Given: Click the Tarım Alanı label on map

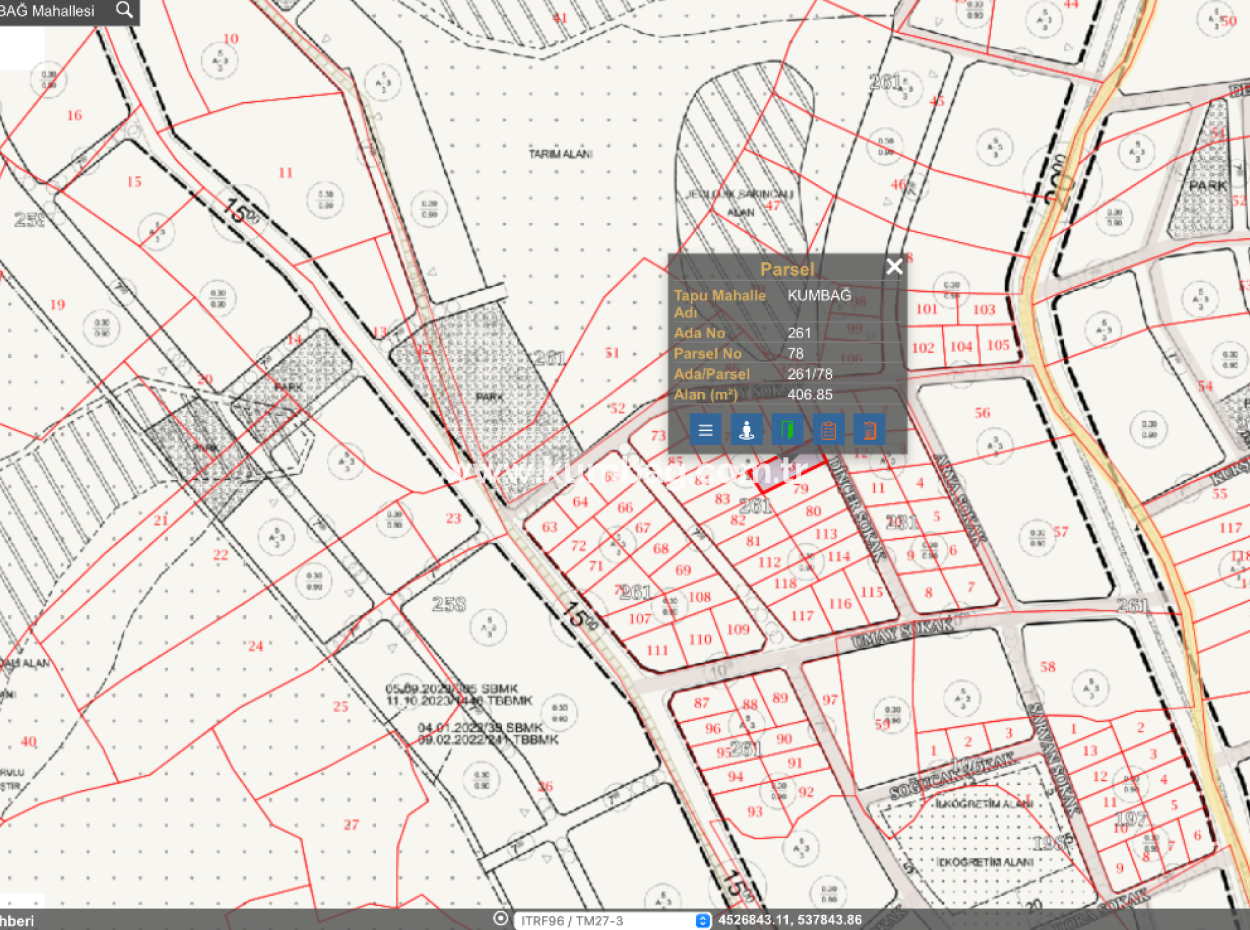Looking at the screenshot, I should click(x=561, y=154).
